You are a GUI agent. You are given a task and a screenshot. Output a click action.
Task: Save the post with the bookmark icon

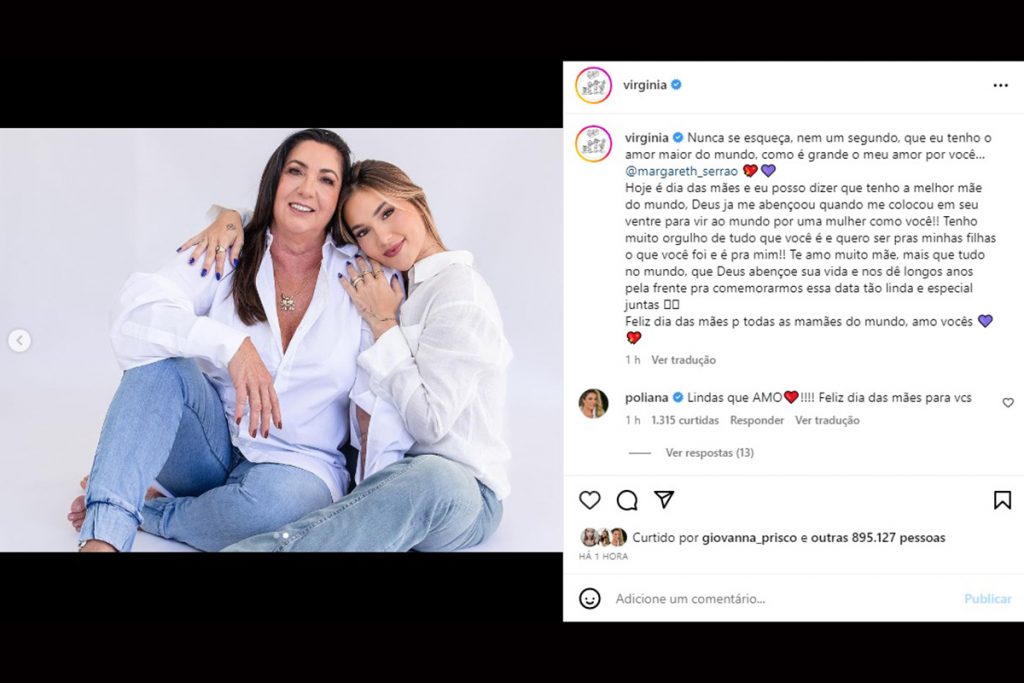click(1002, 500)
